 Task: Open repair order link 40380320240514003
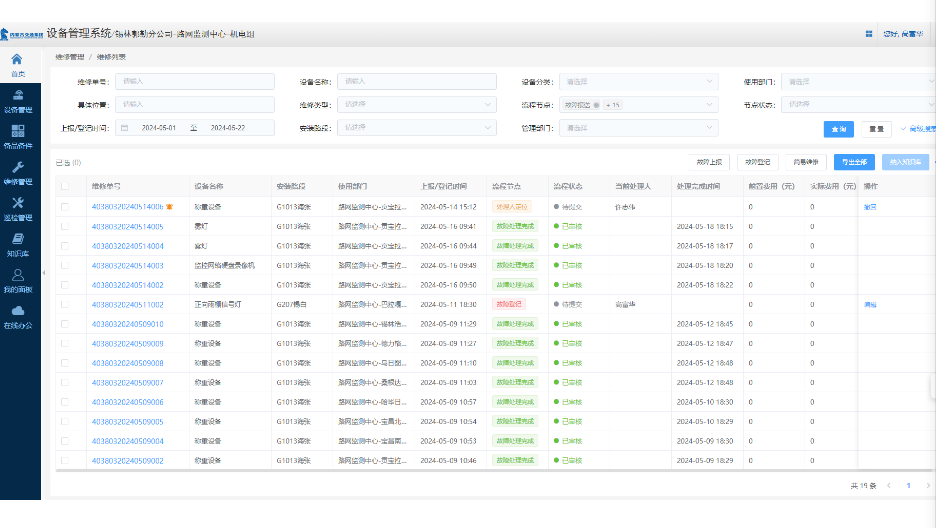coord(127,265)
